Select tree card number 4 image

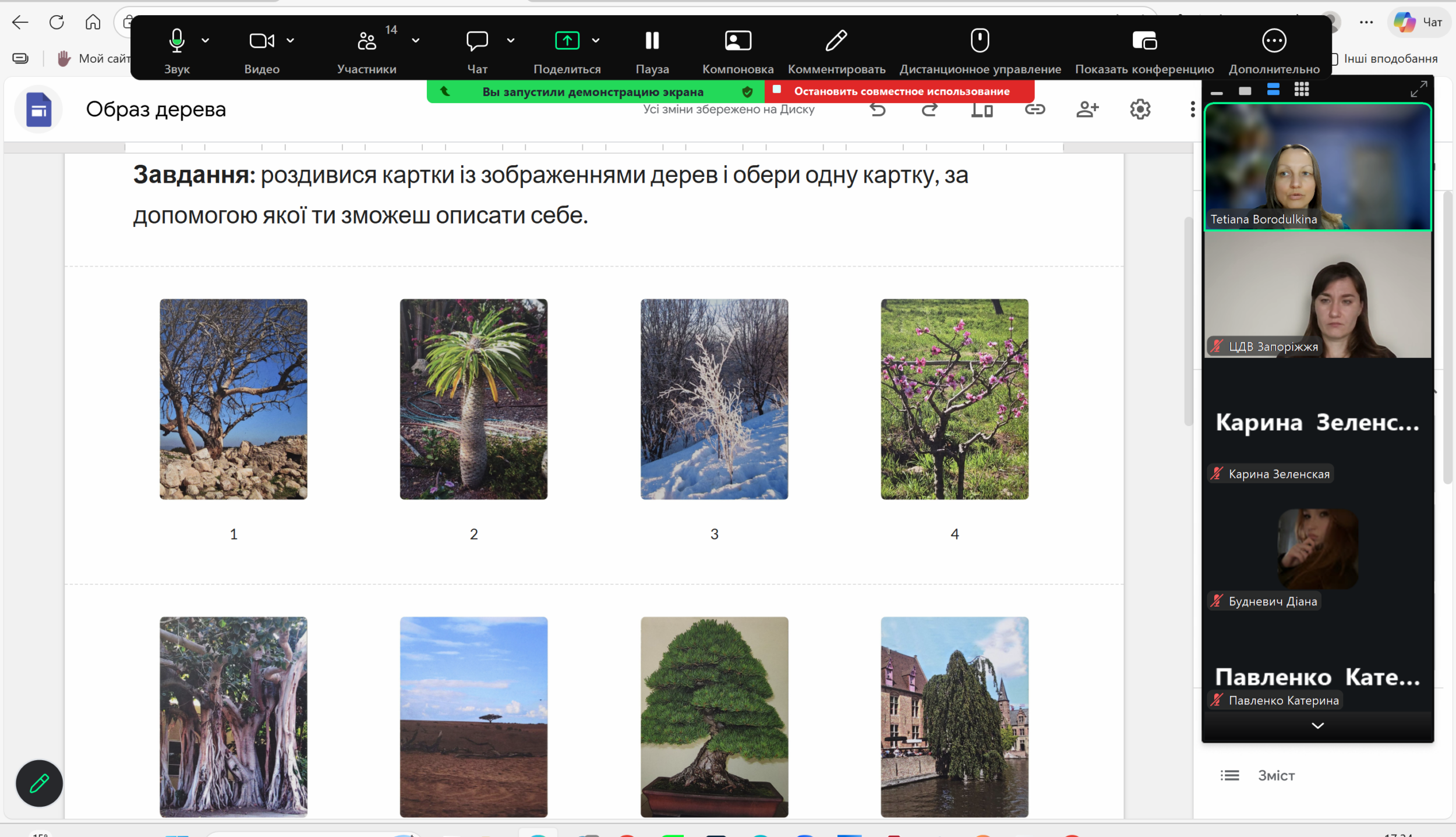[x=954, y=399]
